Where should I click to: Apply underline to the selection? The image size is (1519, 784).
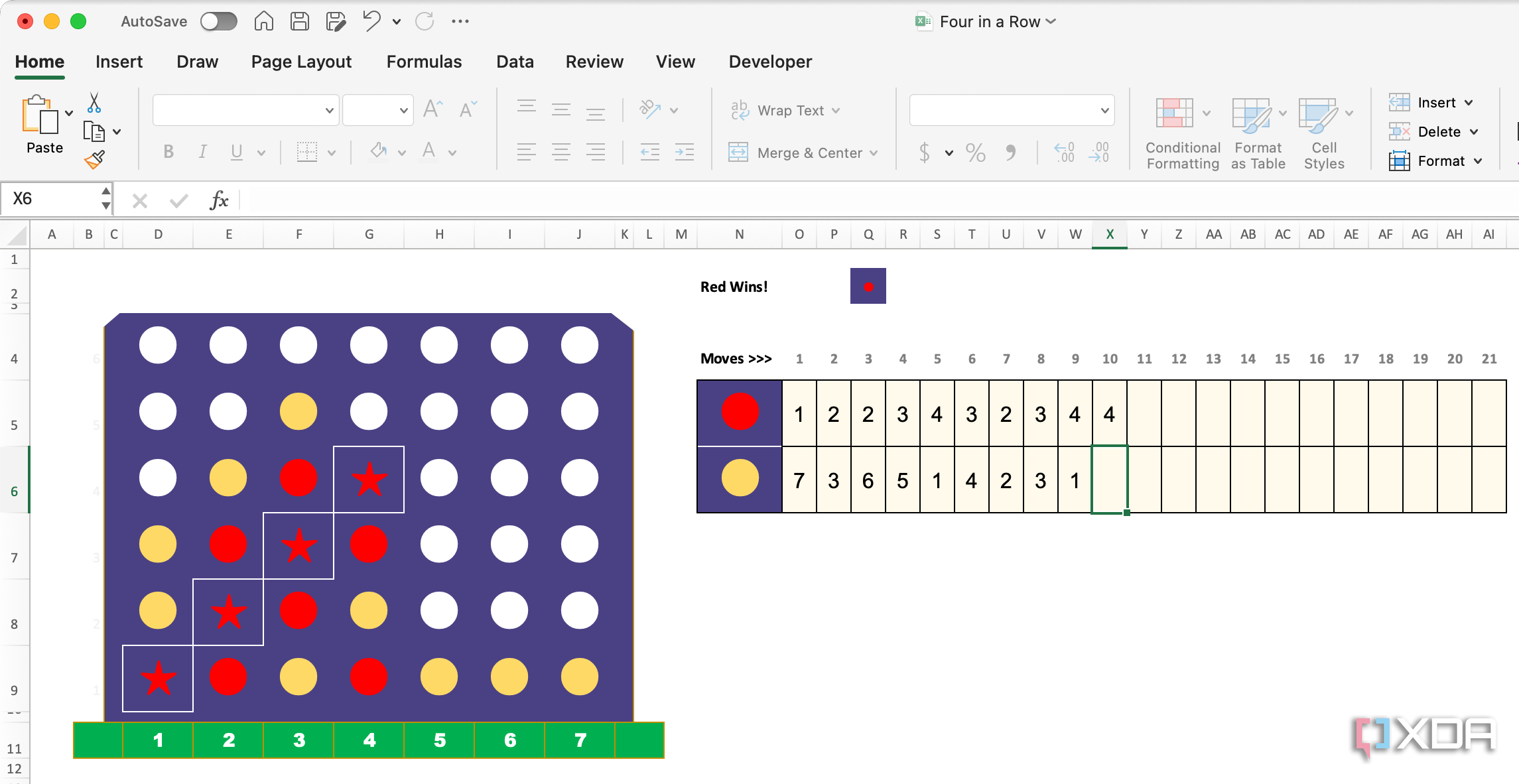point(236,152)
